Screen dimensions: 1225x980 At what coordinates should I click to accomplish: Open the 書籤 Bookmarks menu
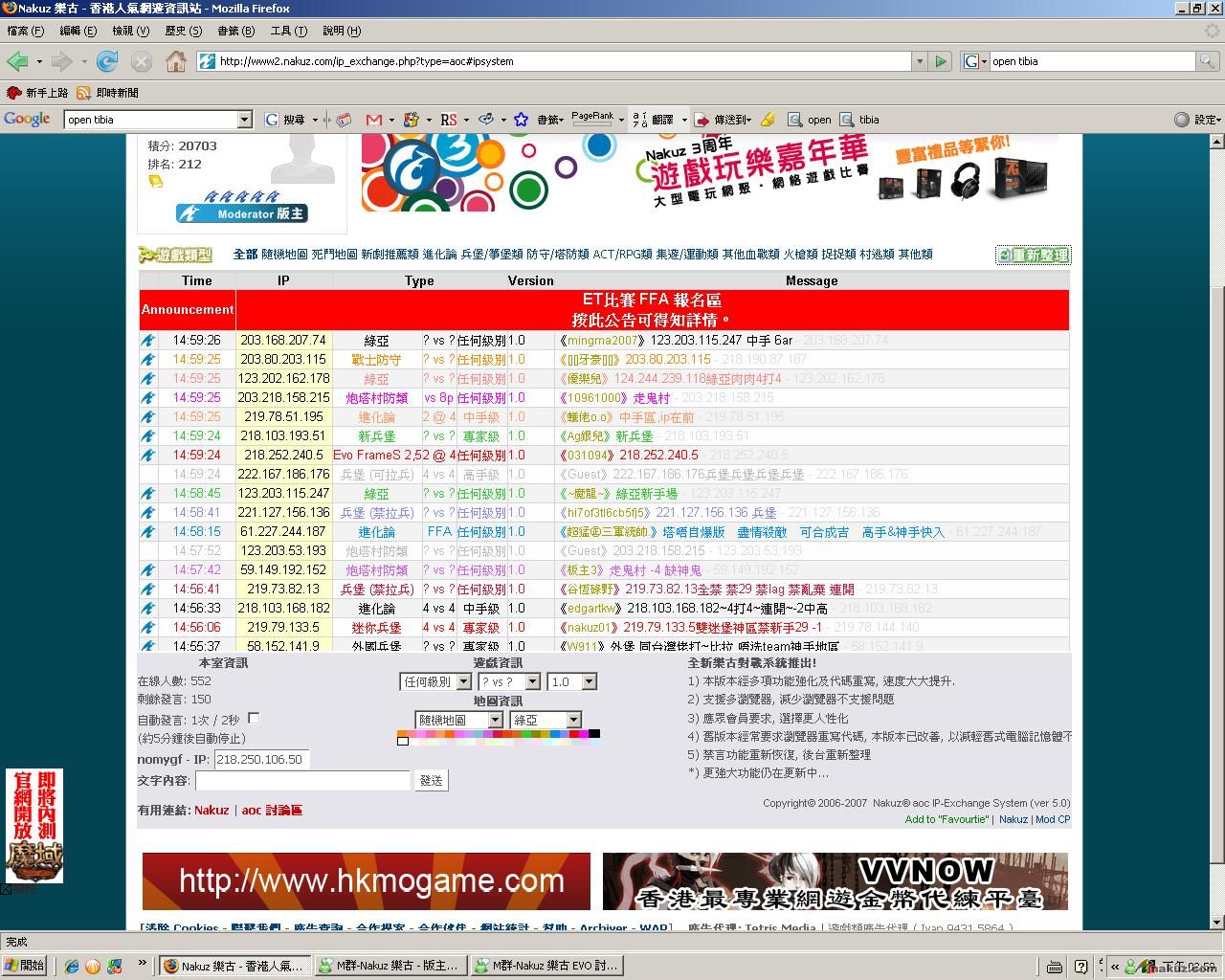point(235,31)
